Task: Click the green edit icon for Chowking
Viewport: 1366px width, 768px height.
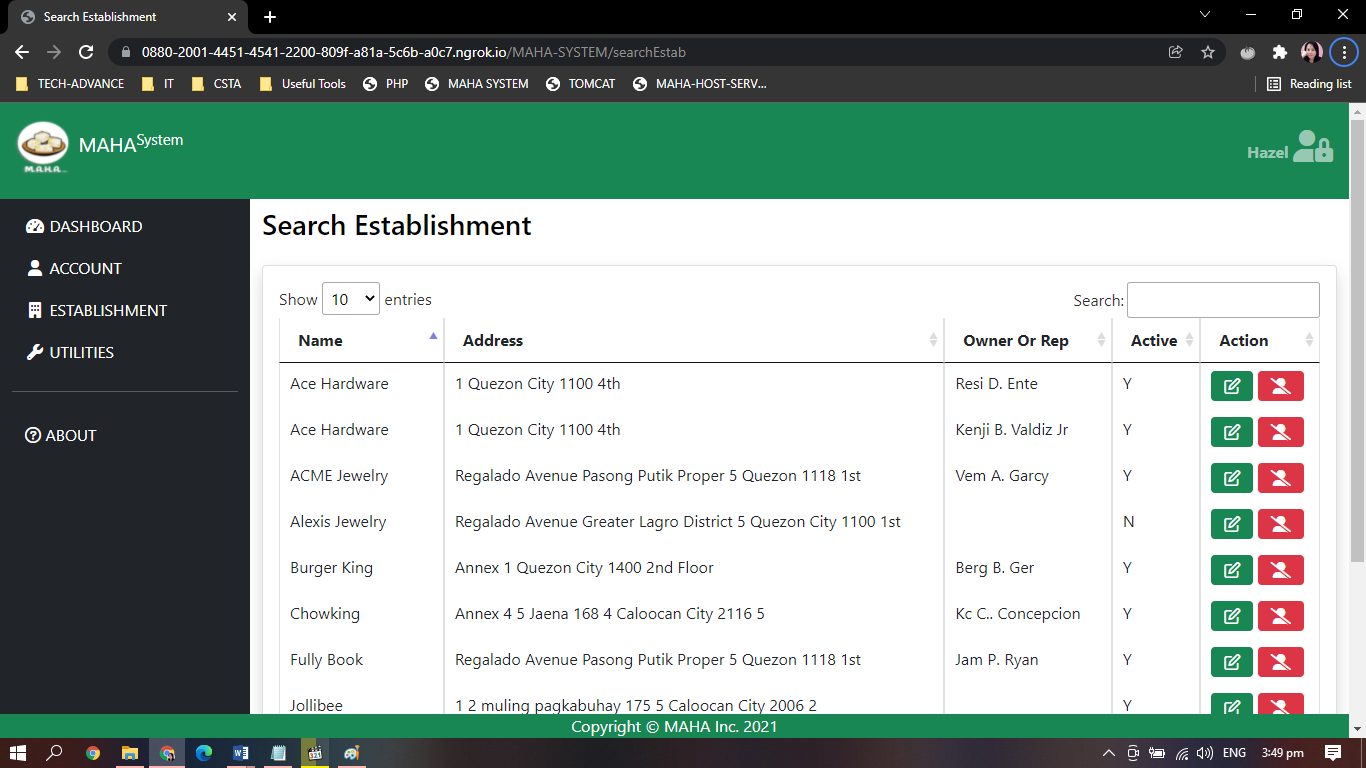Action: [x=1232, y=616]
